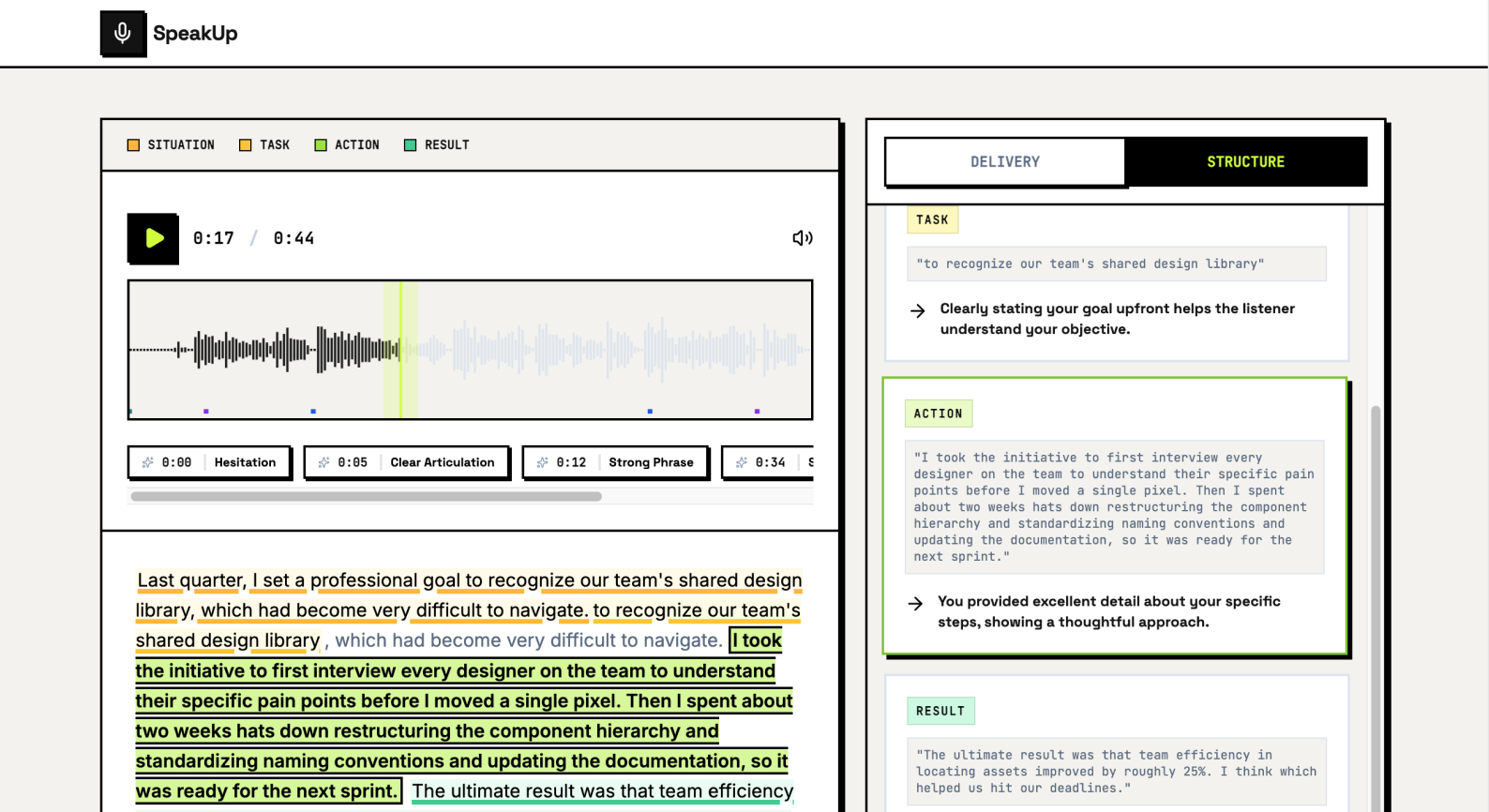Select the horizontal scrollbar under insight chips
The width and height of the screenshot is (1489, 812).
366,496
